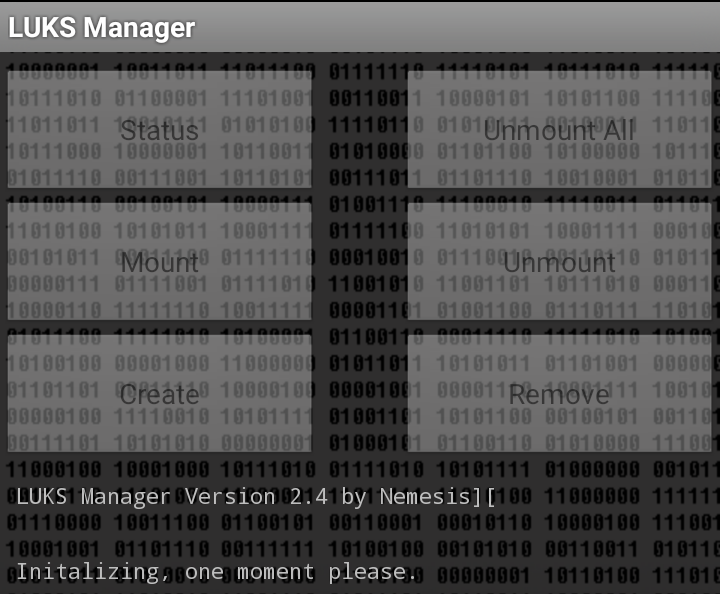720x594 pixels.
Task: Click the Unmount All button
Action: (559, 129)
